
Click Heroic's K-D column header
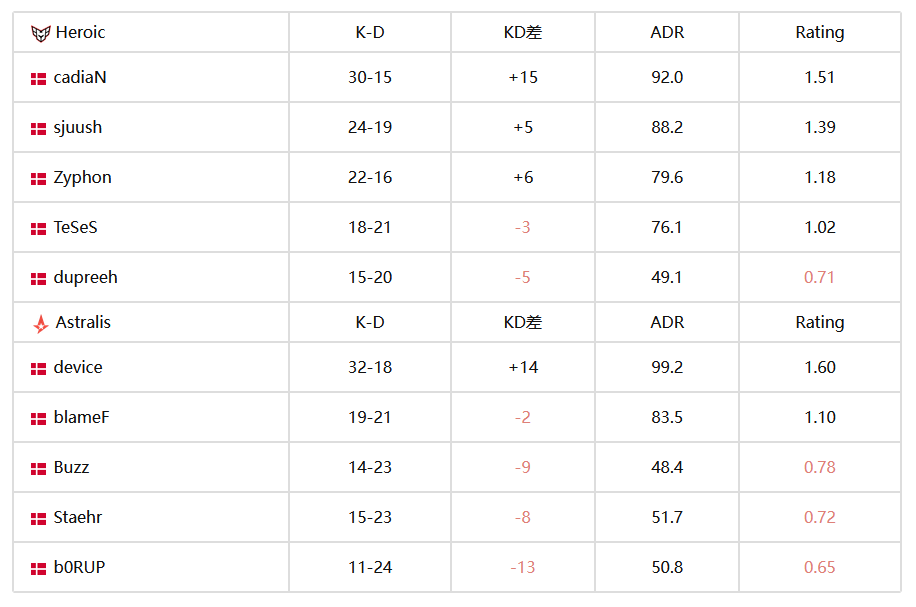[x=370, y=33]
